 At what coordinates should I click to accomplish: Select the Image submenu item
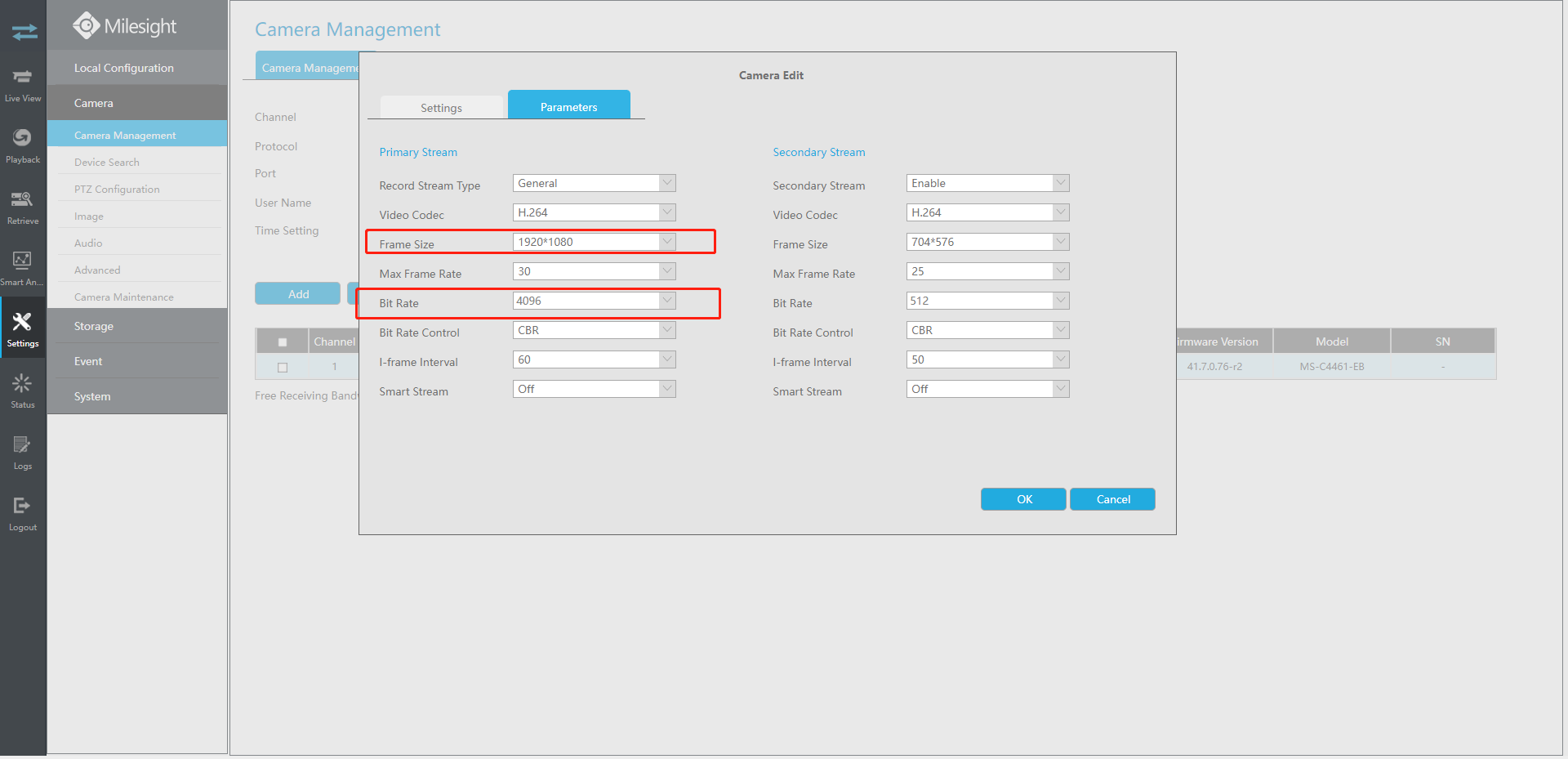[89, 217]
